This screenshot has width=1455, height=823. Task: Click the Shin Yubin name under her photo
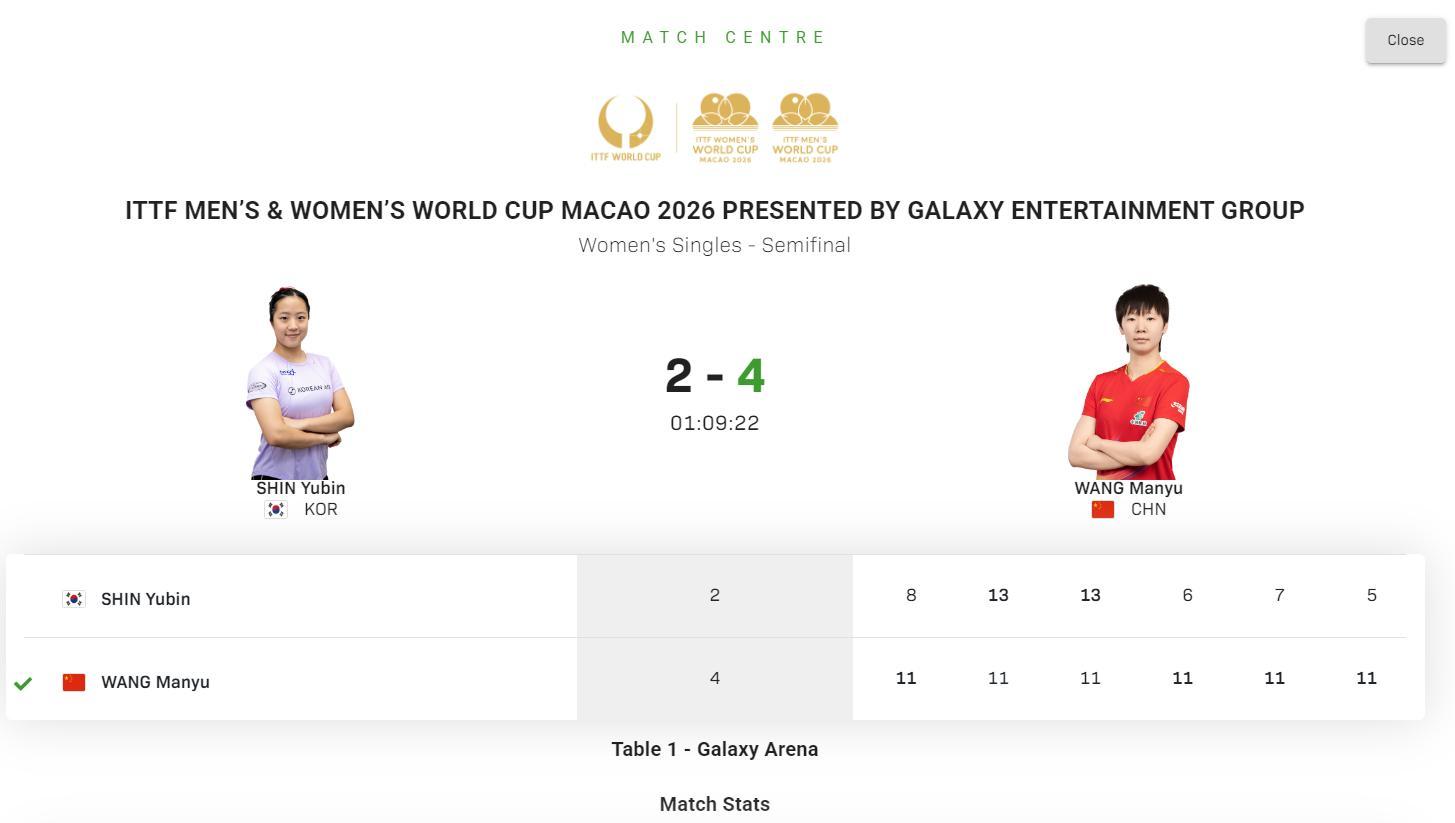300,488
